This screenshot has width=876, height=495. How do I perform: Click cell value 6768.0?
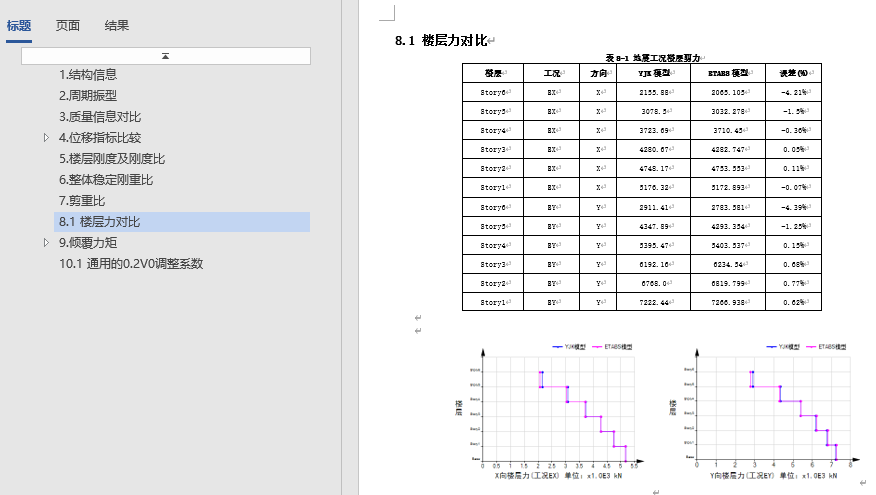(654, 284)
